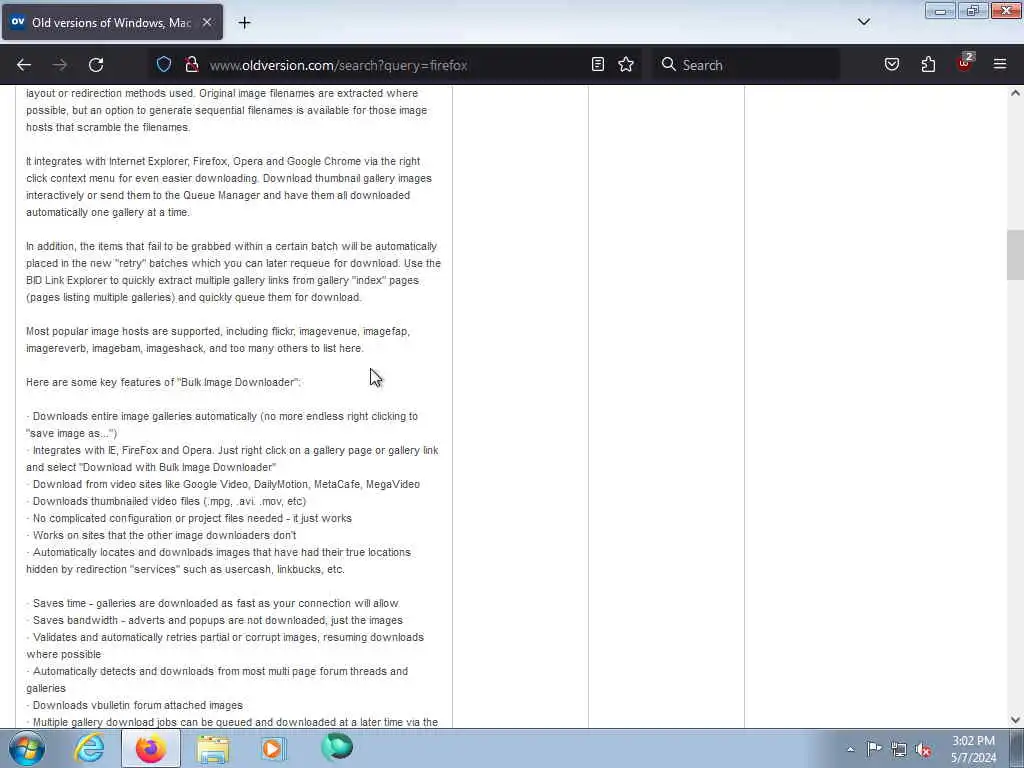Show hidden tray icons arrow

pos(850,749)
